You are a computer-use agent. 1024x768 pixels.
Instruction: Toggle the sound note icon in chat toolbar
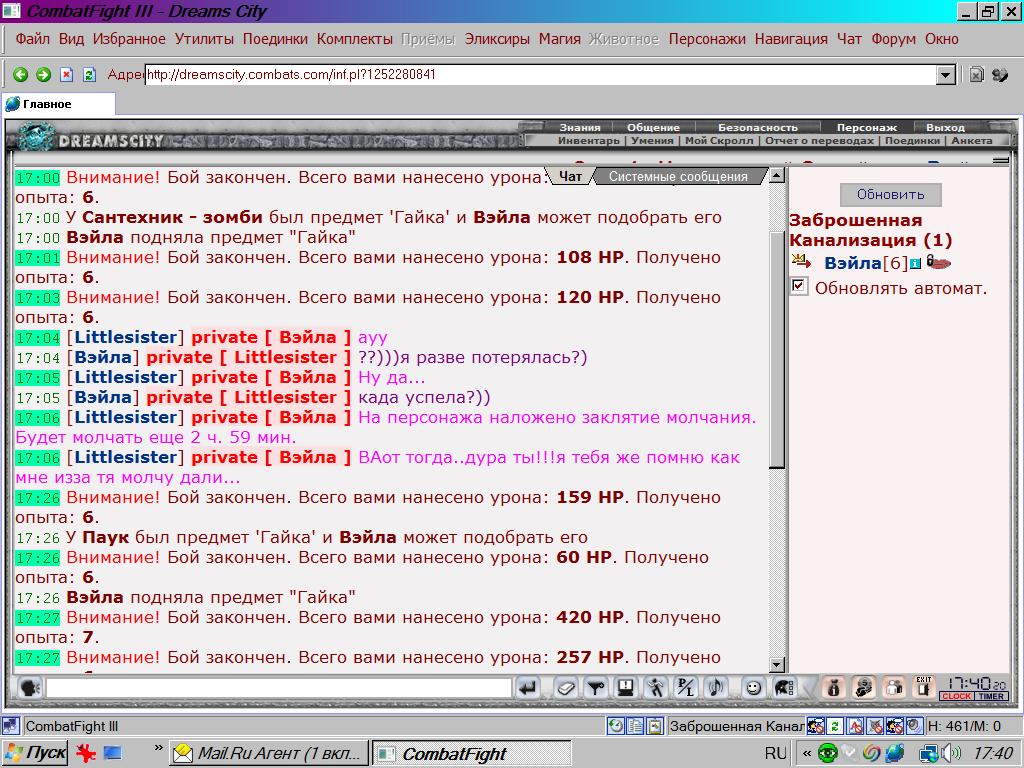716,688
